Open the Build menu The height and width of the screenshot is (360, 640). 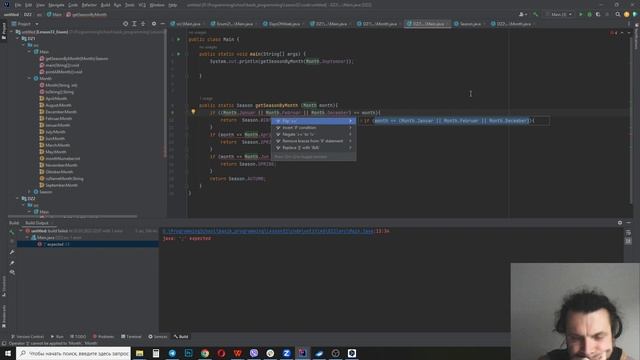pyautogui.click(x=105, y=5)
